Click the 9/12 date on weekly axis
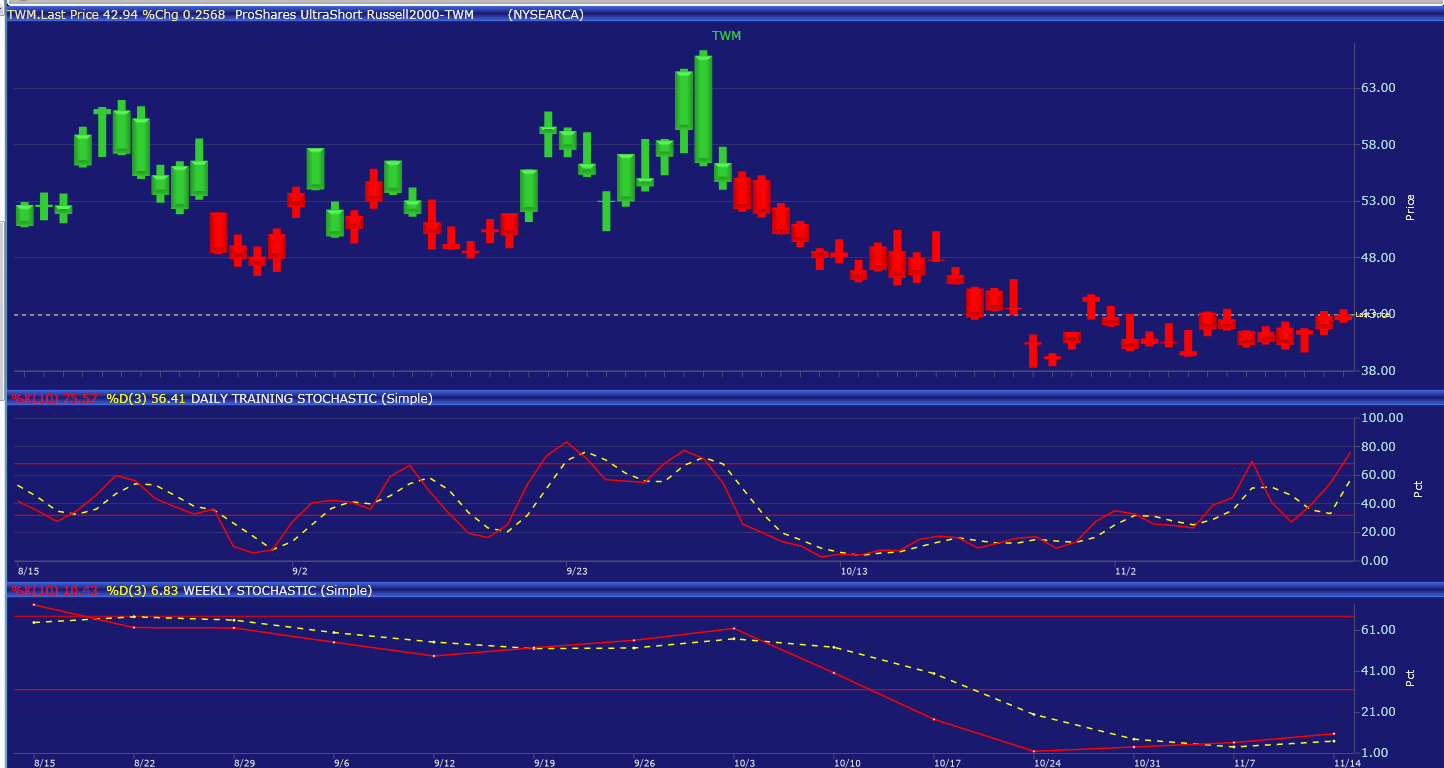The image size is (1444, 768). (445, 762)
